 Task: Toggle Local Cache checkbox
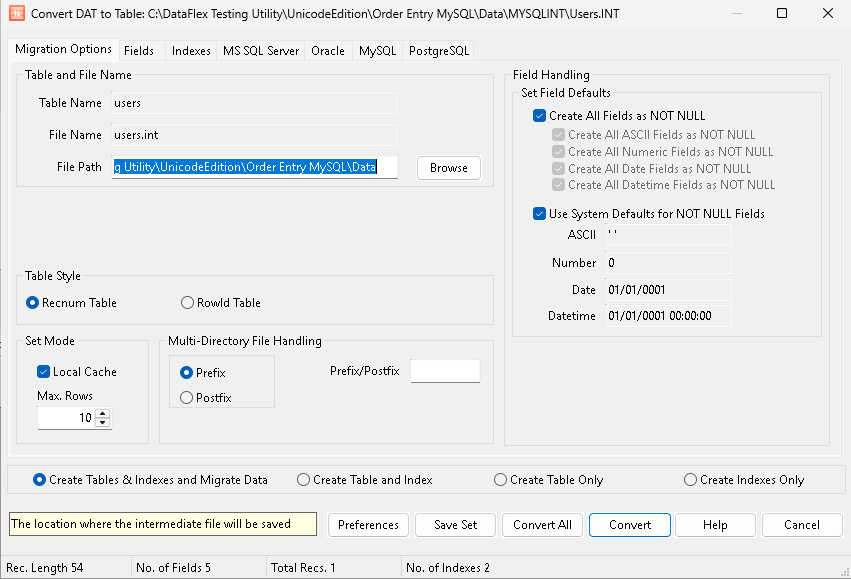click(44, 372)
